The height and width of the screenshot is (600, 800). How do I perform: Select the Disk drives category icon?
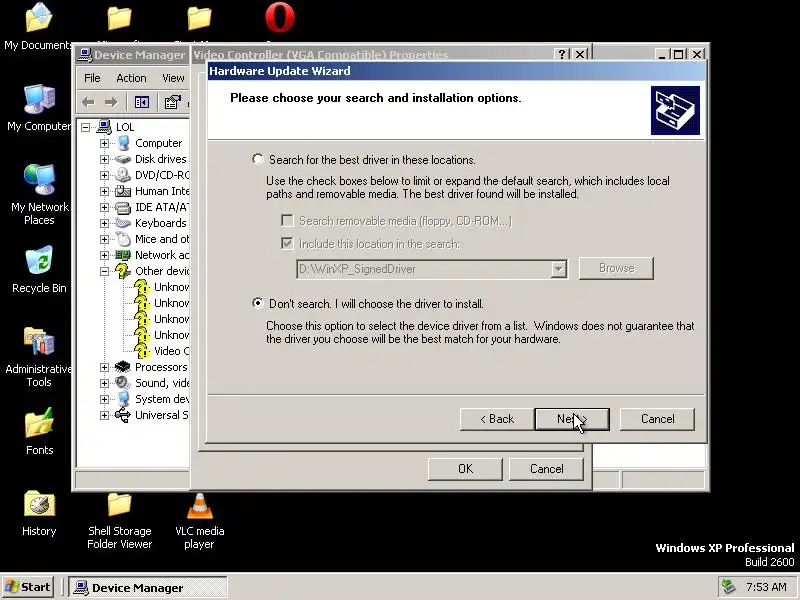tap(122, 159)
